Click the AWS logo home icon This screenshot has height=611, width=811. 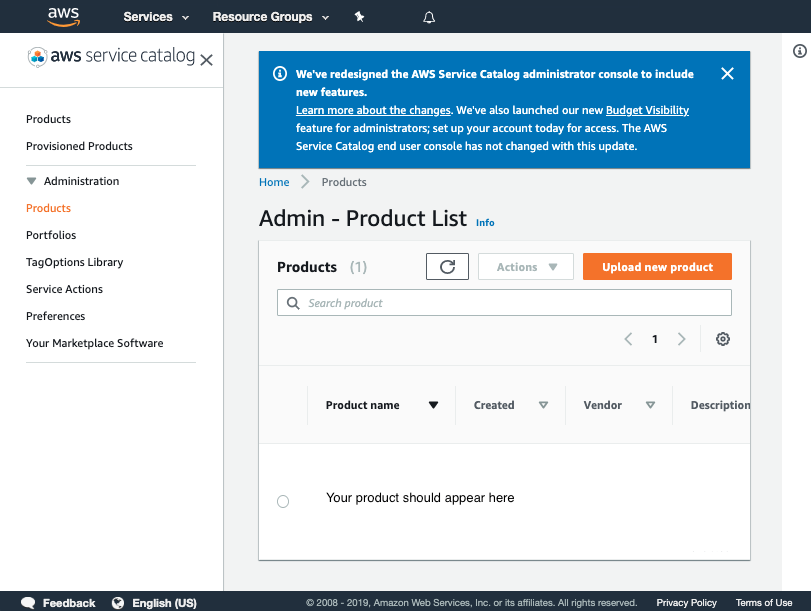64,17
